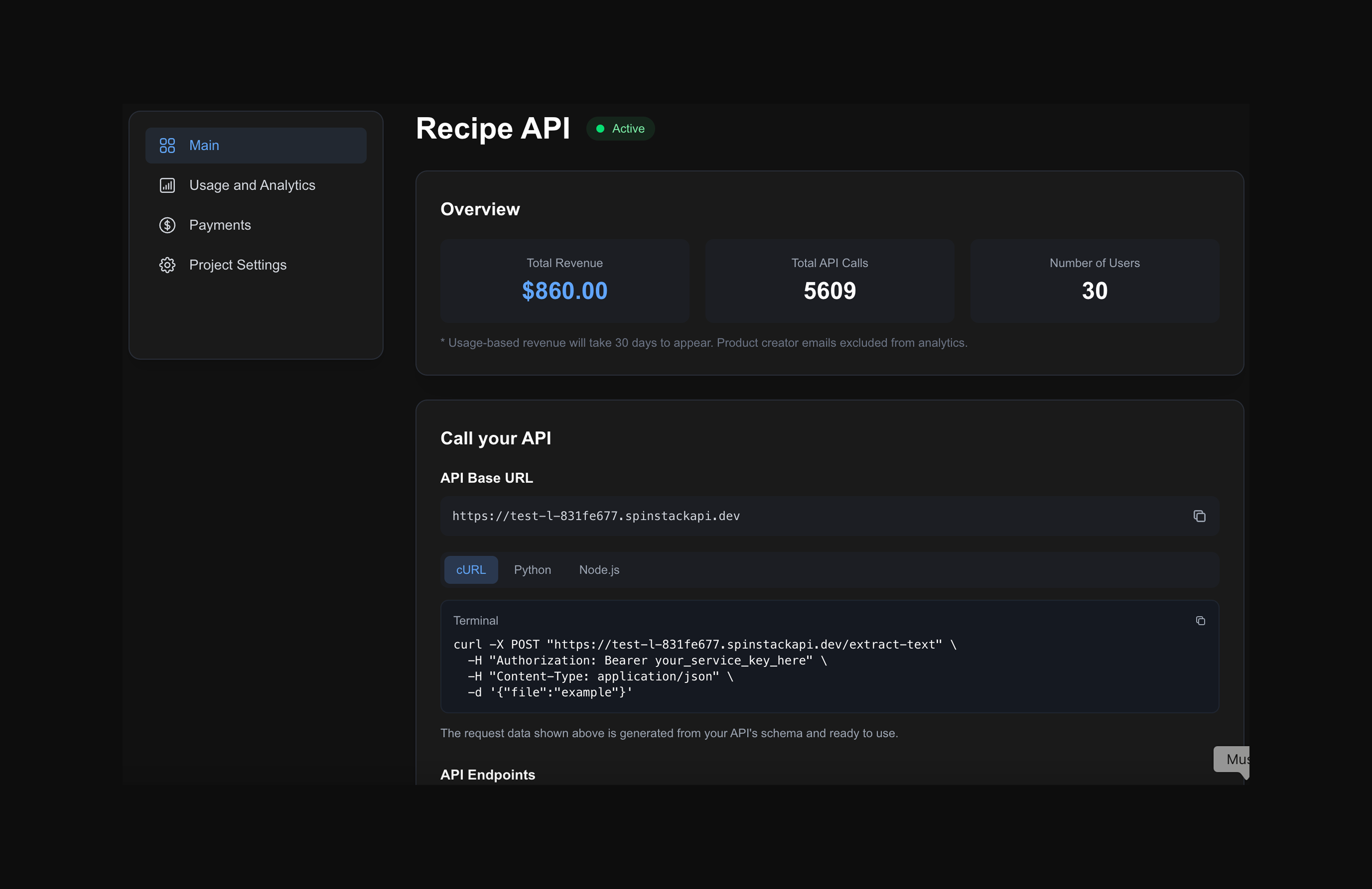Click the Usage and Analytics chart icon

click(167, 185)
